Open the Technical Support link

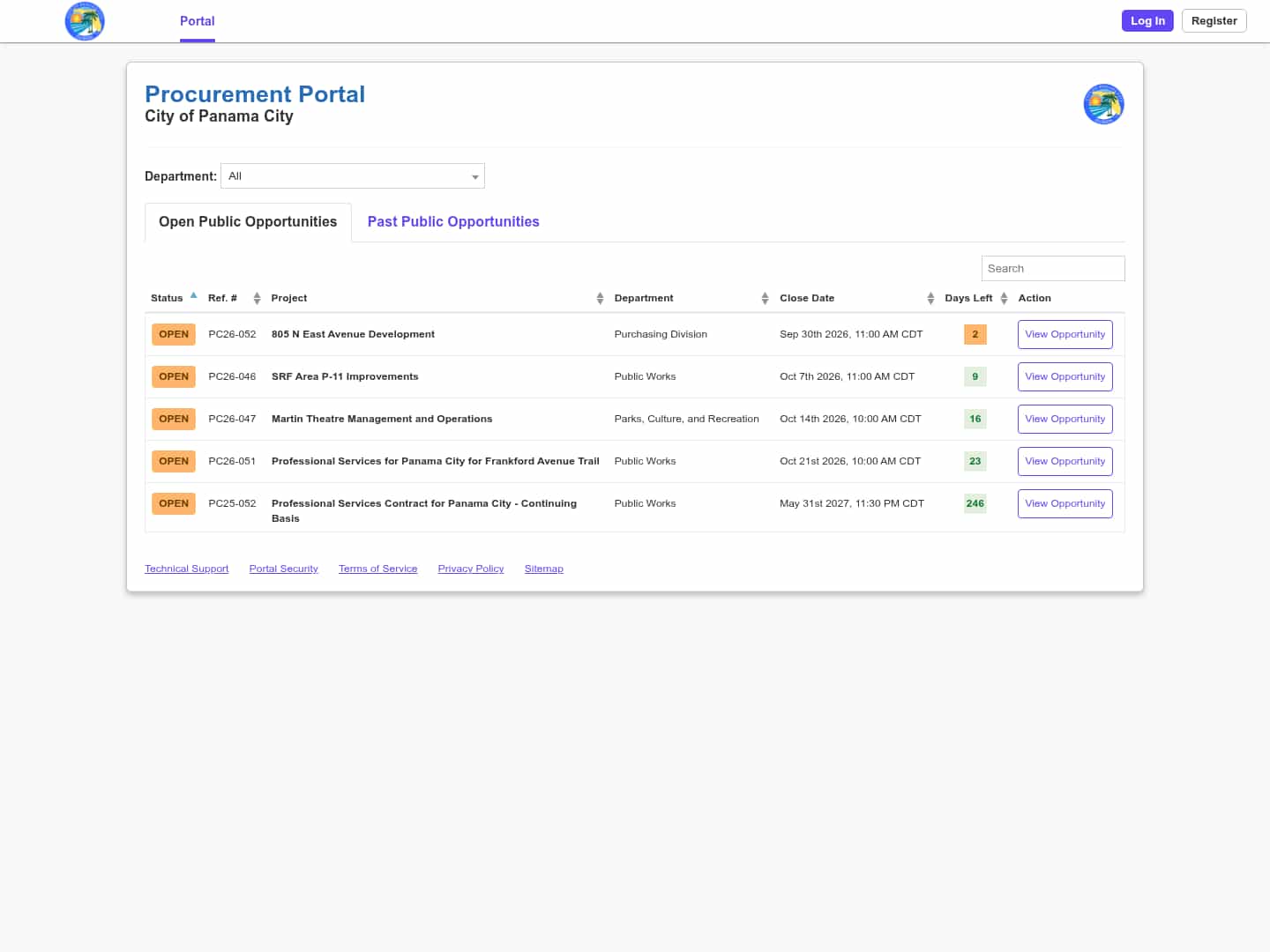[187, 569]
